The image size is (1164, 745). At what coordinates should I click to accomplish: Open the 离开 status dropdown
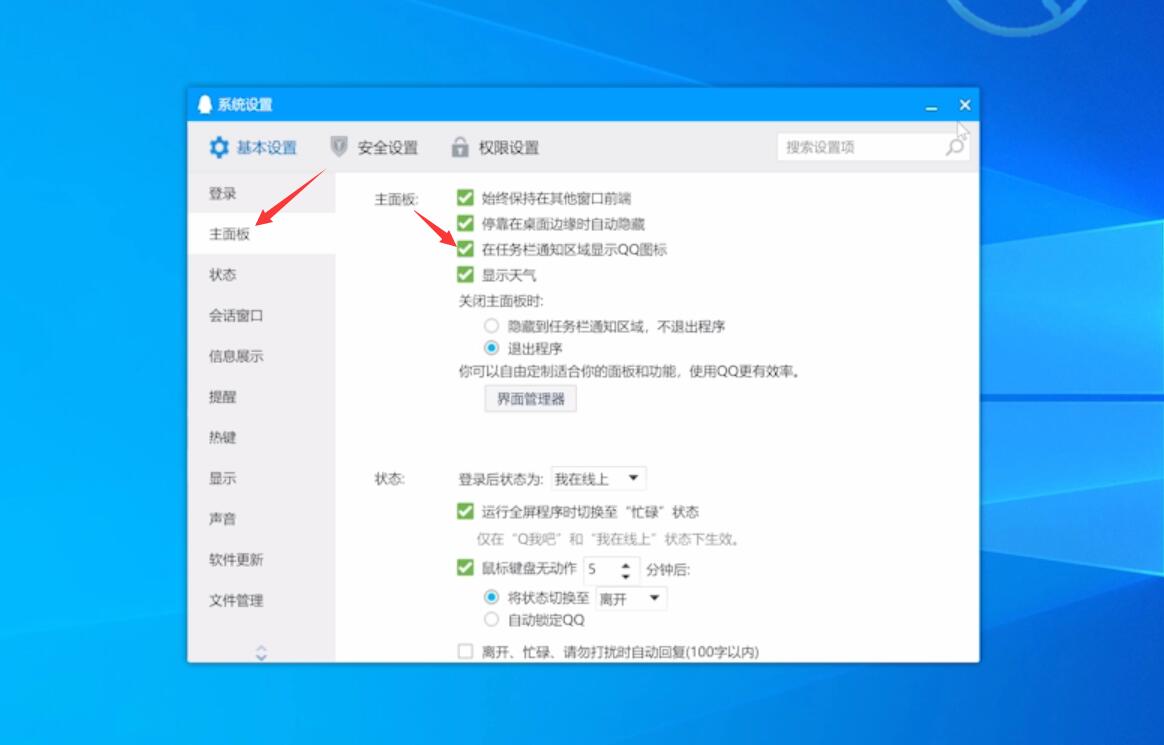tap(631, 598)
